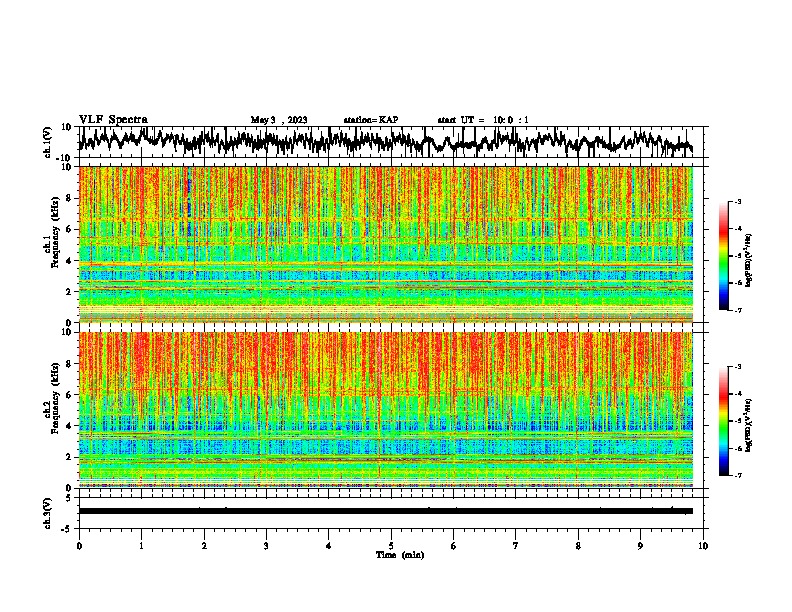Click time axis tick label '6'
The width and height of the screenshot is (792, 612).
(x=454, y=546)
